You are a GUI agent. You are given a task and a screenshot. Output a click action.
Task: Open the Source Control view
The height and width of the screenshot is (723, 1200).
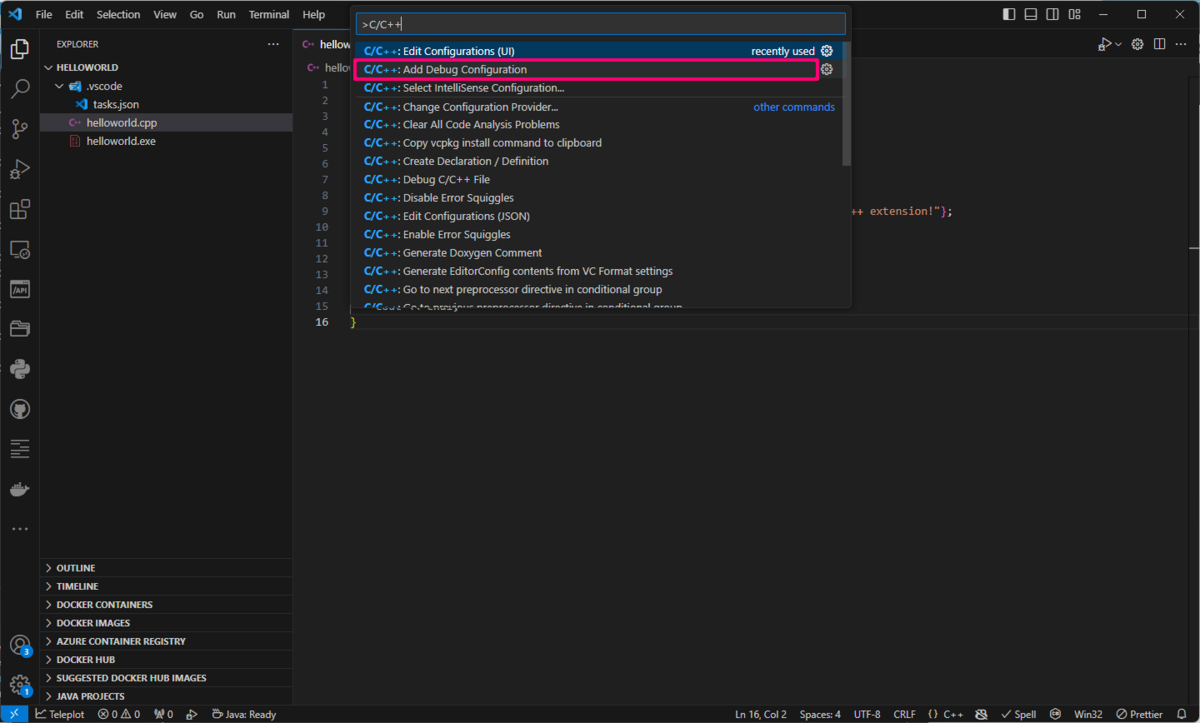coord(19,129)
